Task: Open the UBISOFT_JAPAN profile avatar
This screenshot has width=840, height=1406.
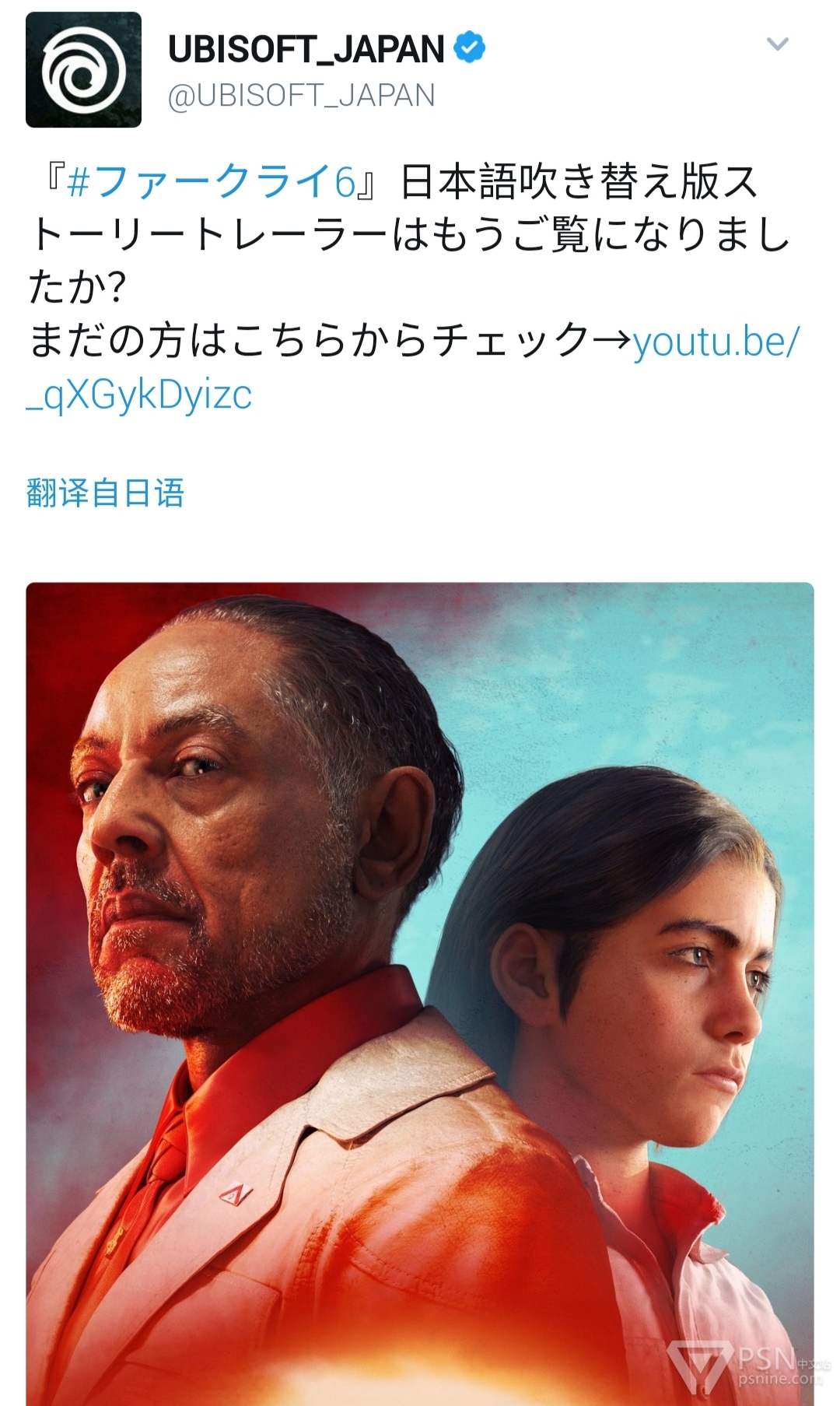Action: 83,69
